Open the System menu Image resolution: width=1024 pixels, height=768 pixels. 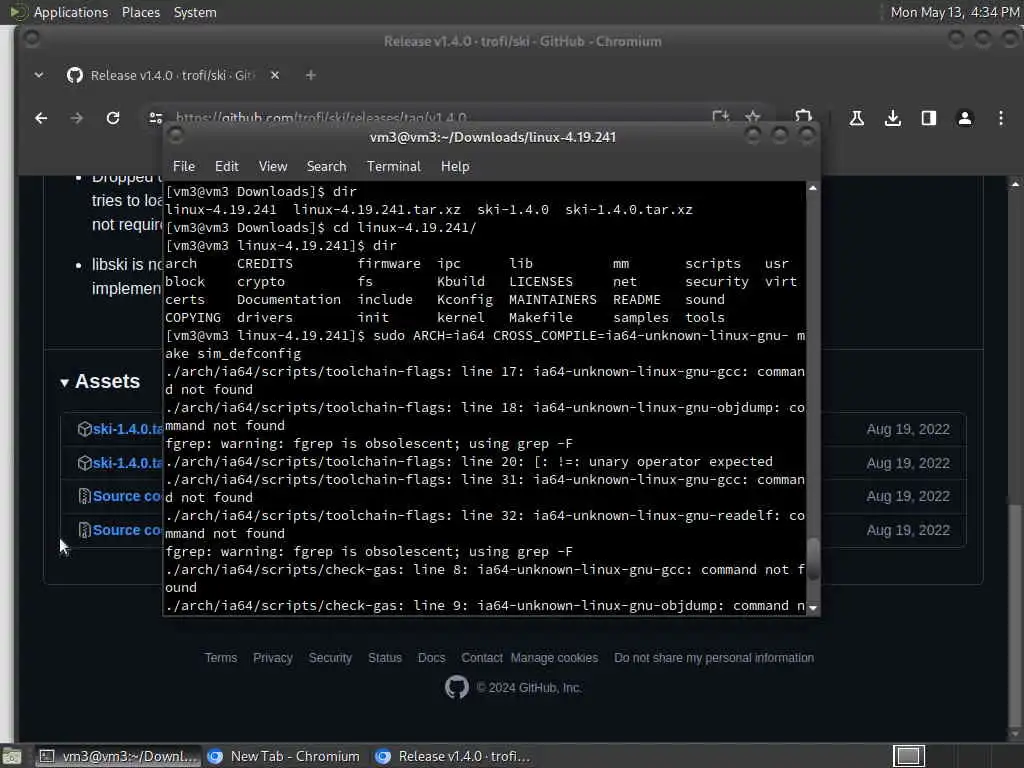click(195, 12)
